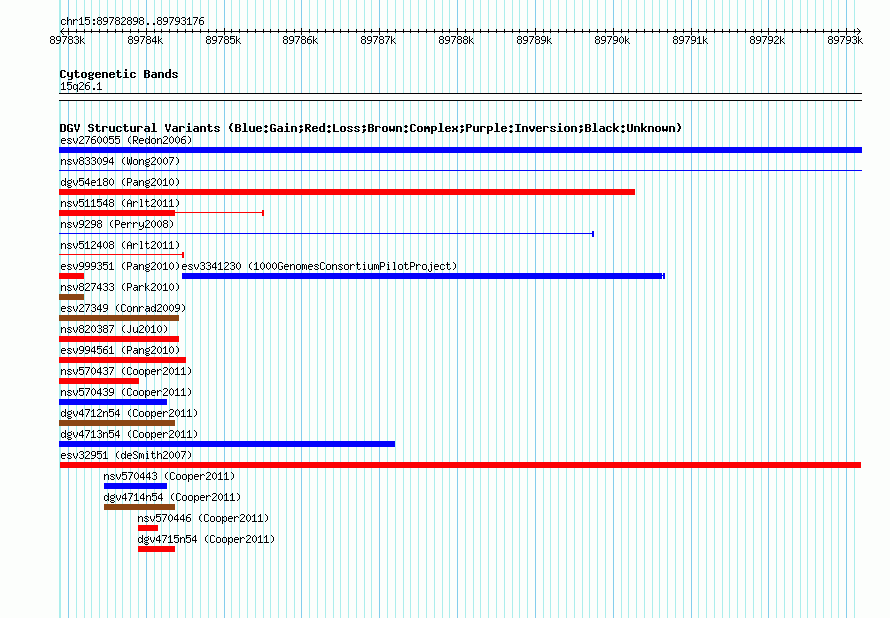The height and width of the screenshot is (618, 890).
Task: Click the nsv827433 (Park2010) label
Action: (120, 287)
